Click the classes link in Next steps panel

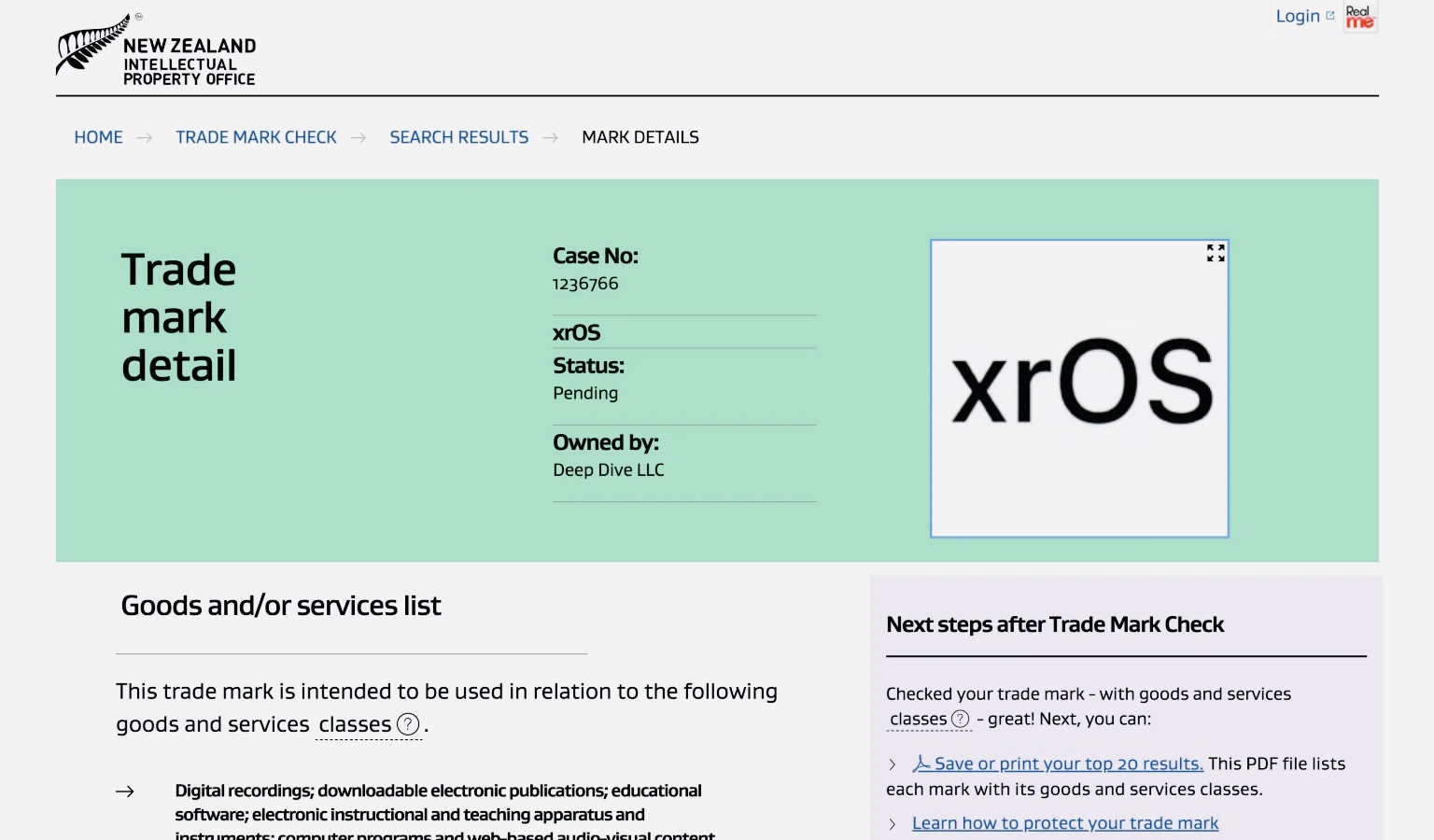[x=919, y=719]
